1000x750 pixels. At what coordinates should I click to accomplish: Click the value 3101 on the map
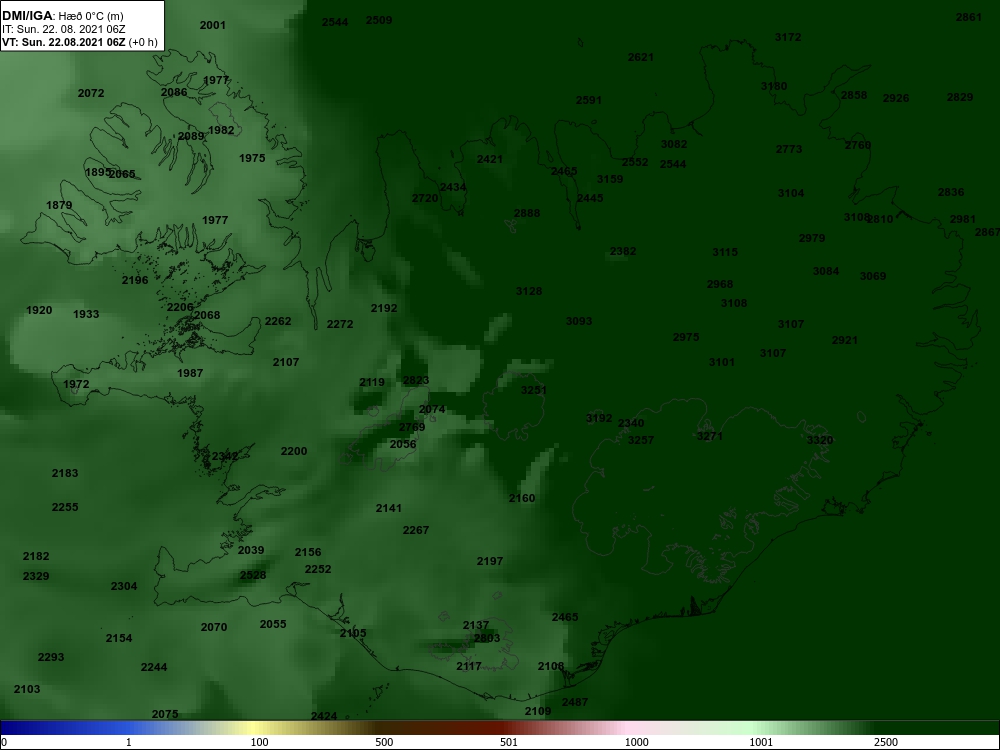pos(722,362)
